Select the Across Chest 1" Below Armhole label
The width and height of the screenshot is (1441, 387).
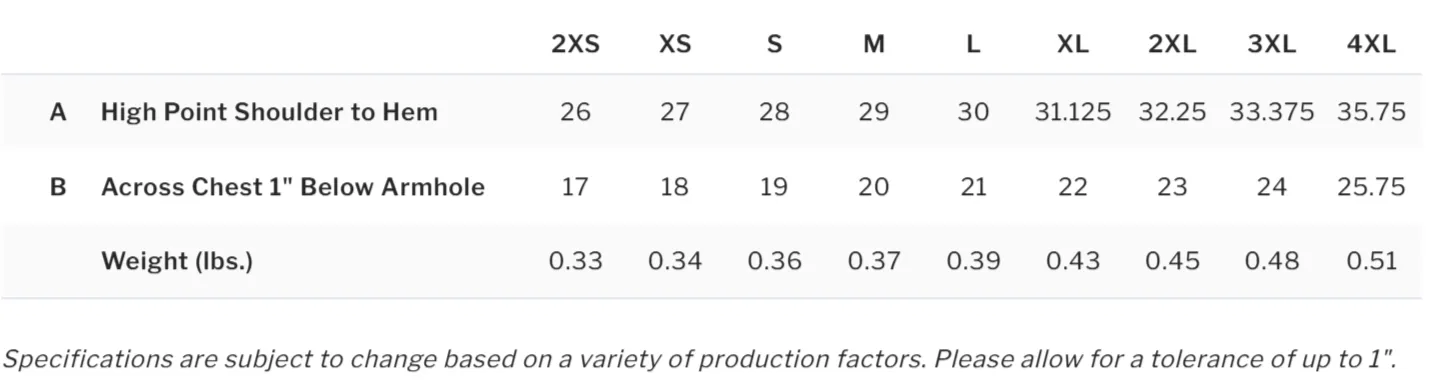(293, 187)
